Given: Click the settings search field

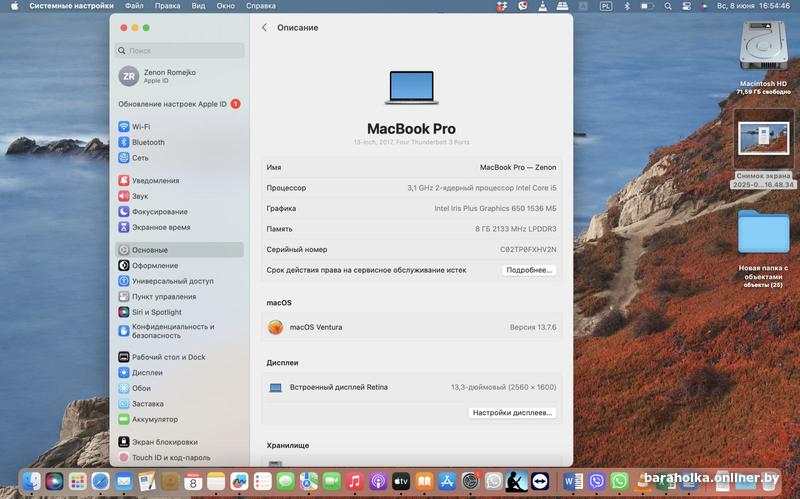Looking at the screenshot, I should click(180, 51).
